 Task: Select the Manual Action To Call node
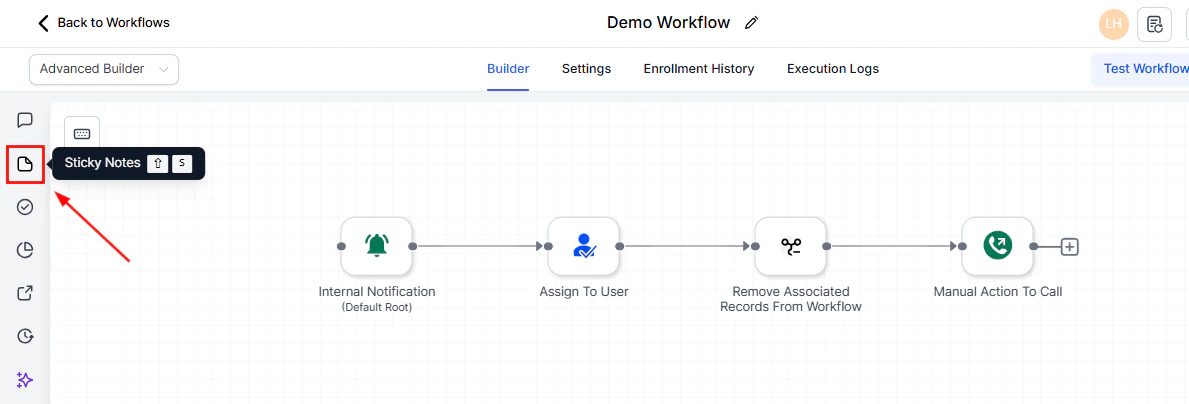pyautogui.click(x=998, y=246)
